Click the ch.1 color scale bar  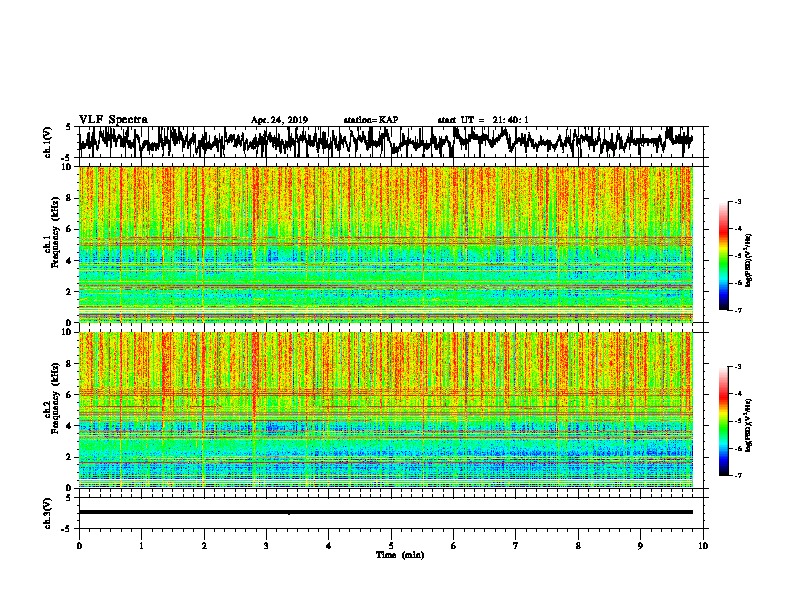click(x=723, y=256)
